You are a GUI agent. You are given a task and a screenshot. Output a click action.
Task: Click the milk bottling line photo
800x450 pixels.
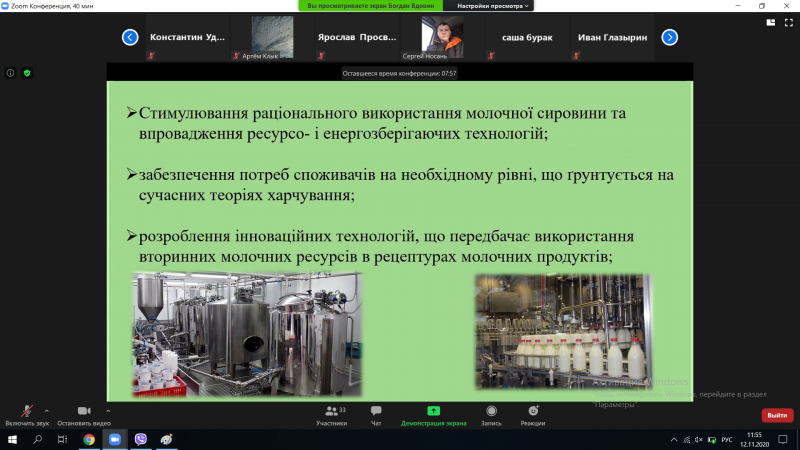[563, 331]
